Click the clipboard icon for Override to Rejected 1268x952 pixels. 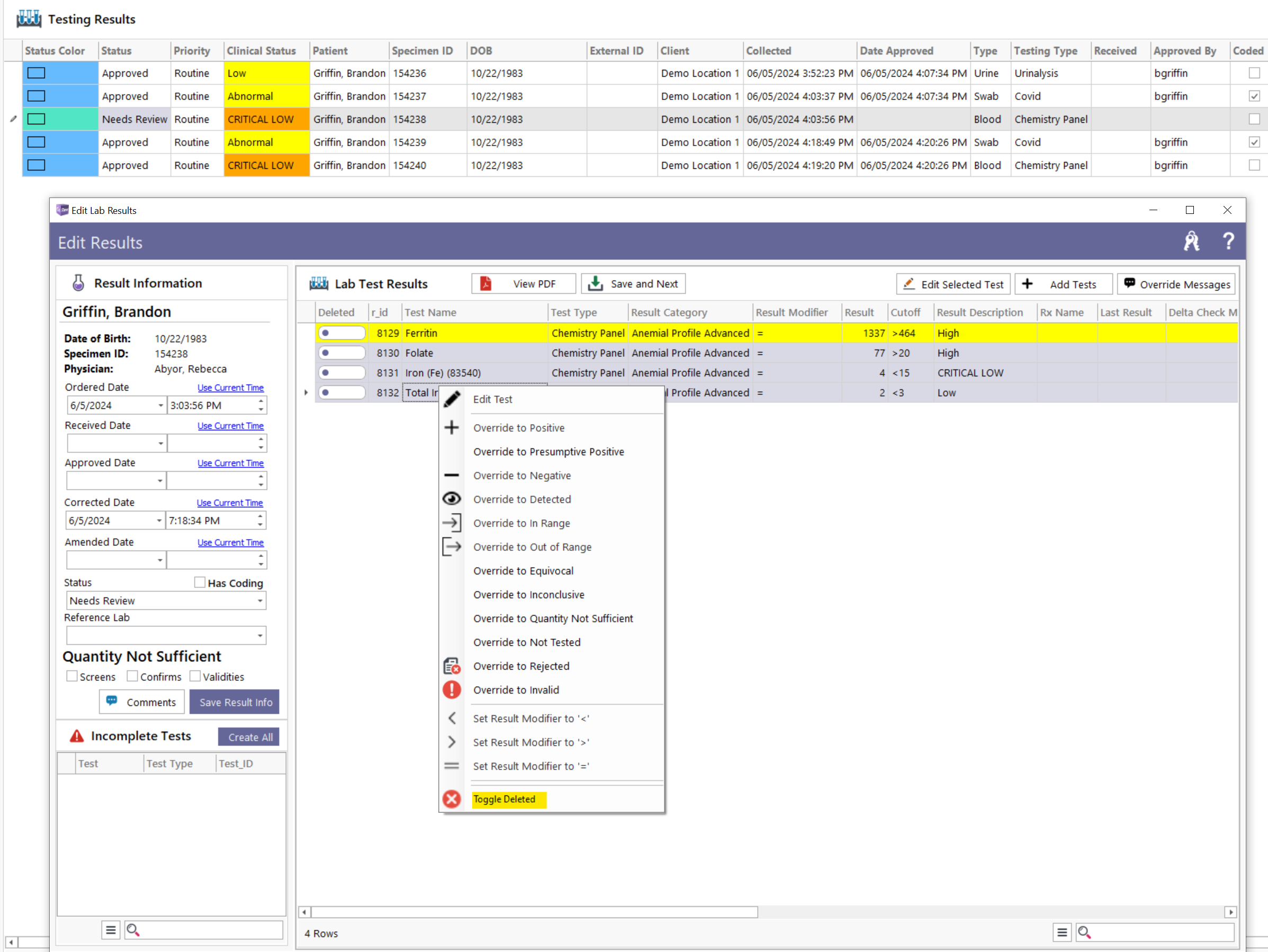coord(452,666)
